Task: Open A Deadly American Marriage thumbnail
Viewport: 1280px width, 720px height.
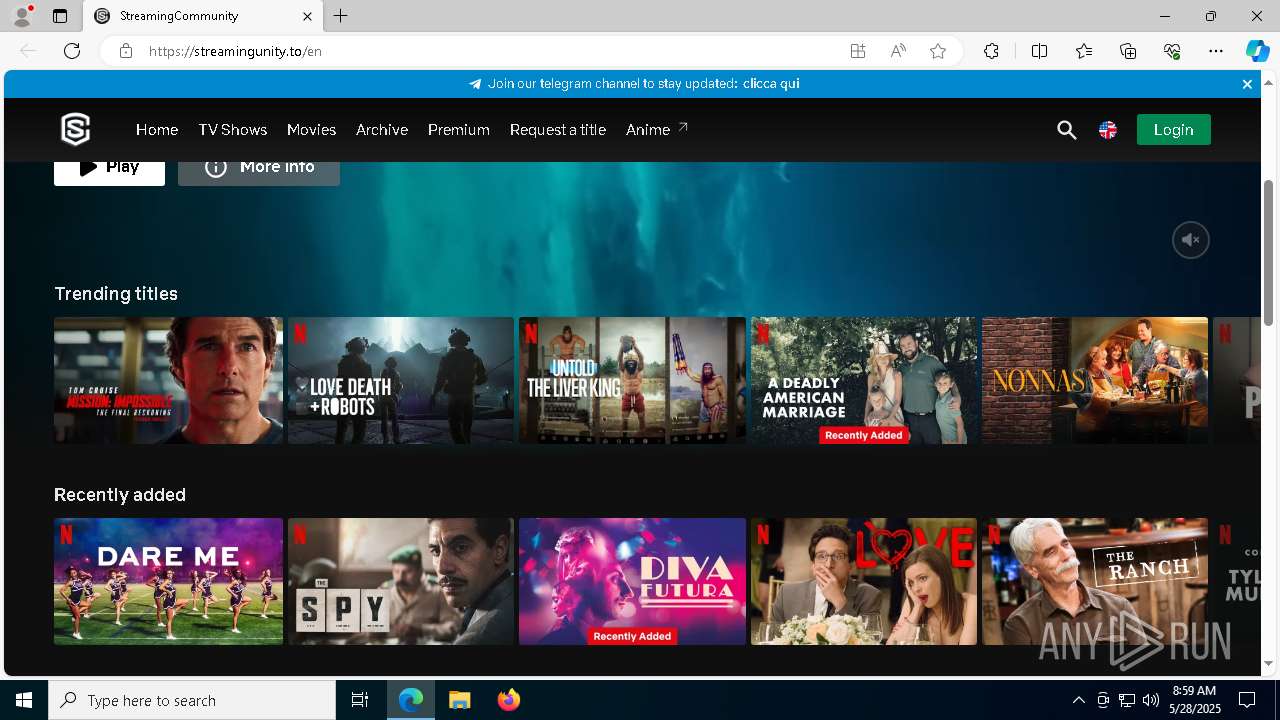Action: (x=864, y=380)
